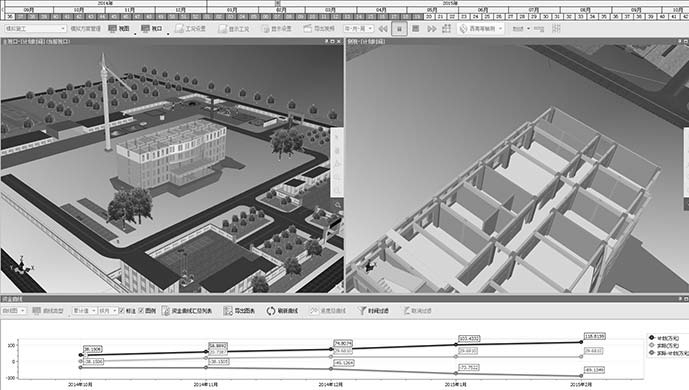Fast-forward the simulation timeline
This screenshot has height=390, width=689.
point(432,29)
